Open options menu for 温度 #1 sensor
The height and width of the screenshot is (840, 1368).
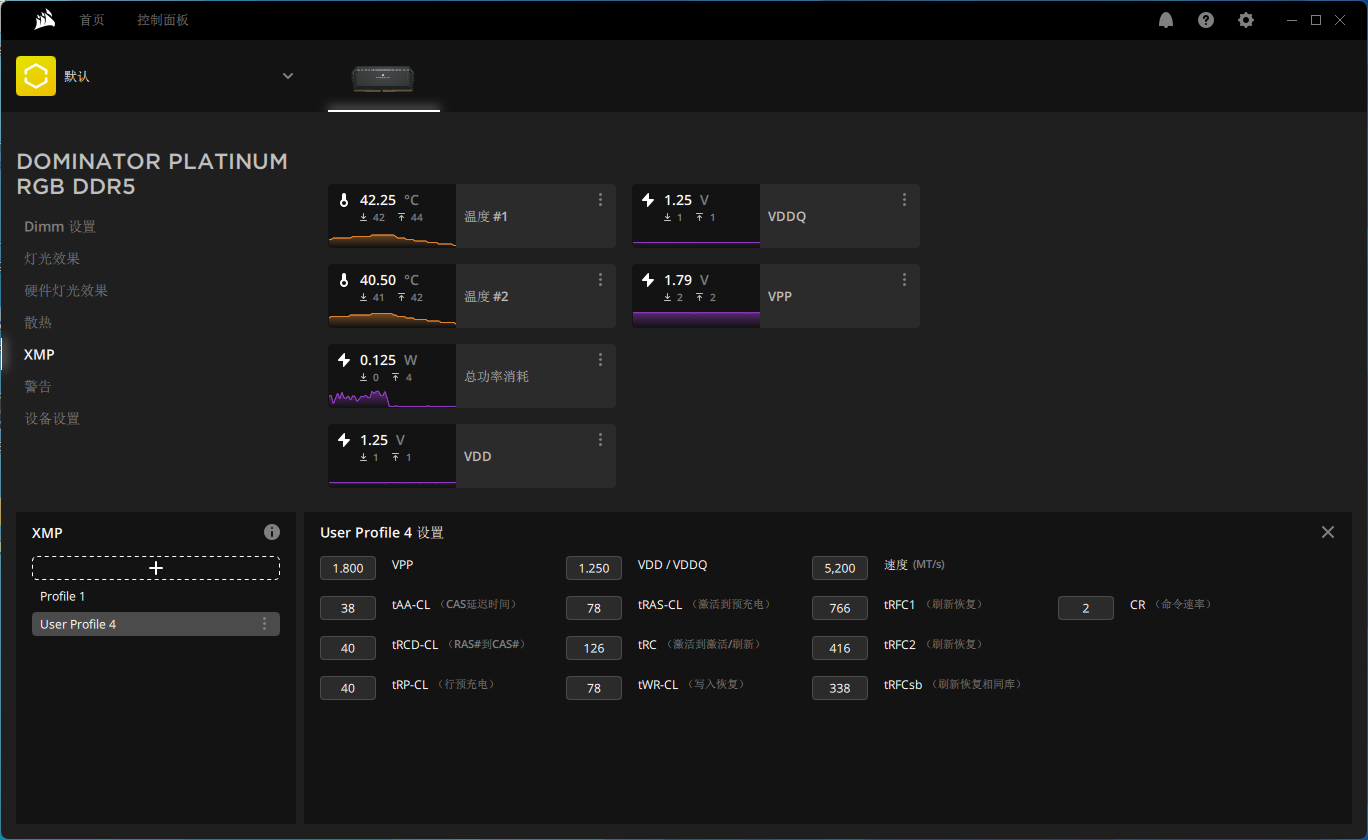pyautogui.click(x=600, y=200)
